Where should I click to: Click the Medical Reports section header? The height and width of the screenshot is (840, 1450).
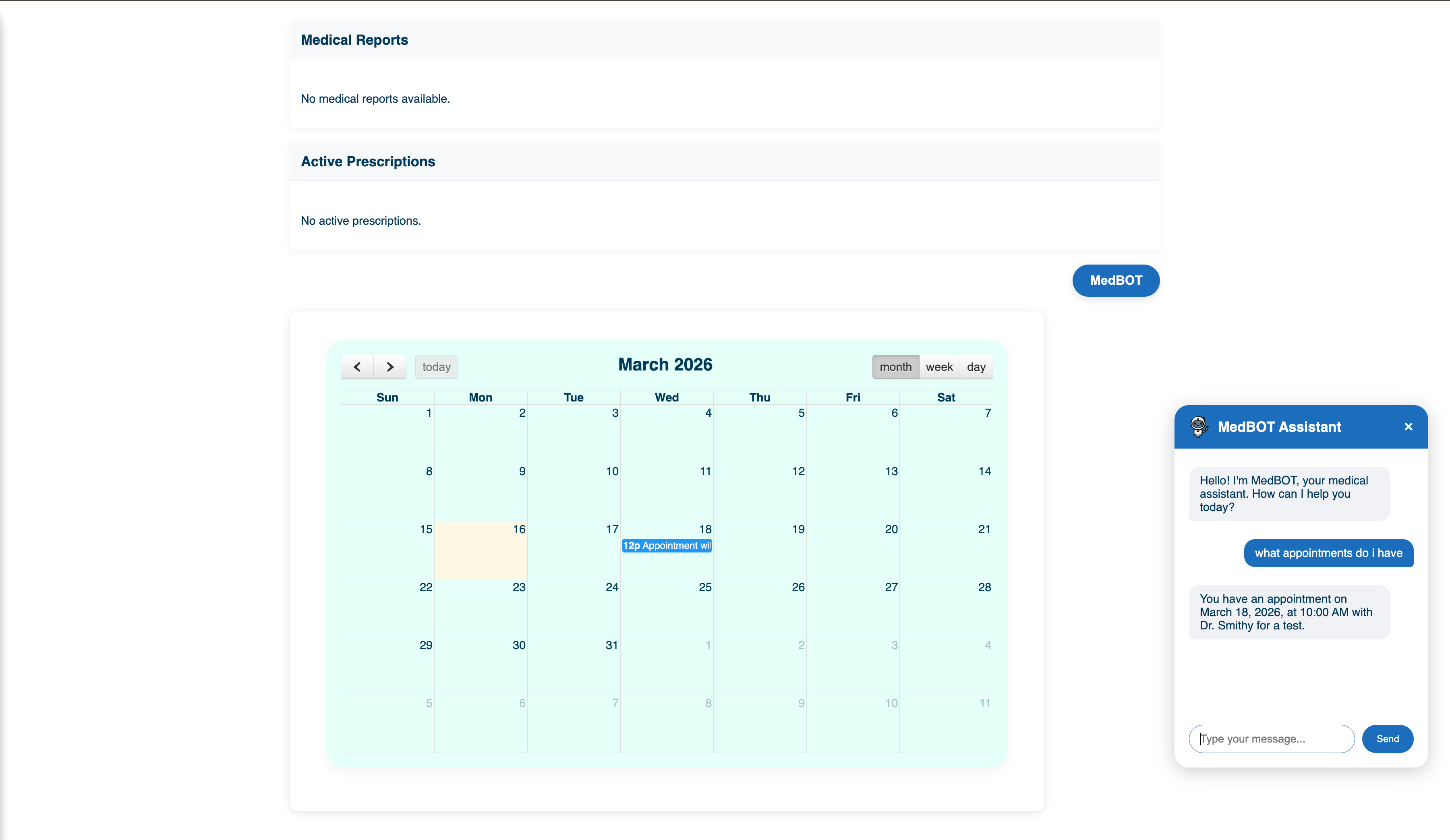[x=354, y=40]
